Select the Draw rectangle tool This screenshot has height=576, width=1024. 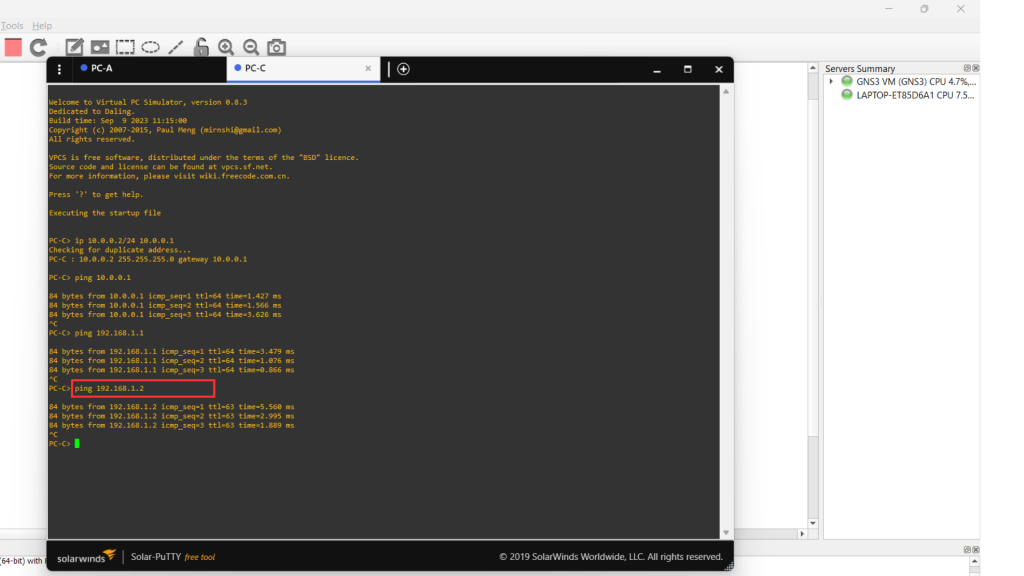click(125, 47)
